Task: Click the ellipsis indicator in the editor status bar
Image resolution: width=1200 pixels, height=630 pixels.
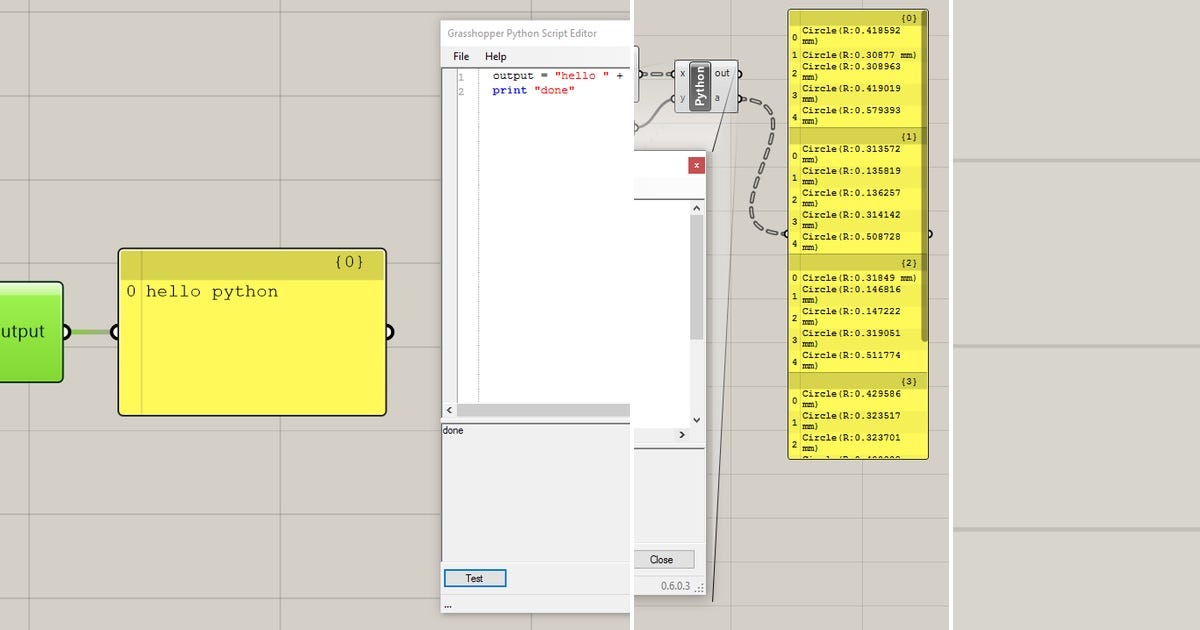Action: (448, 605)
